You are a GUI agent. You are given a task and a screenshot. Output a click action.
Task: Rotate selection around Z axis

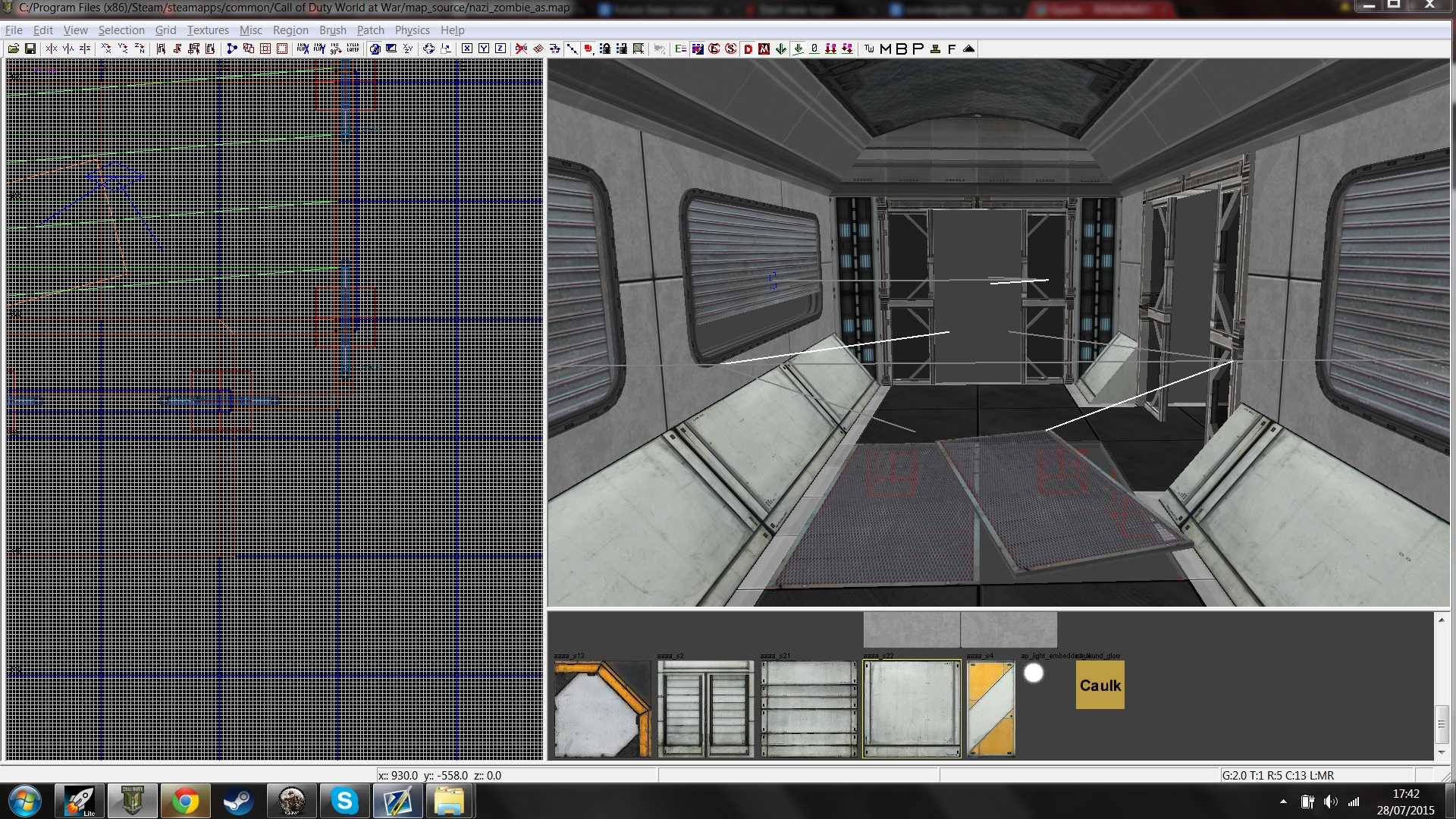click(x=140, y=49)
